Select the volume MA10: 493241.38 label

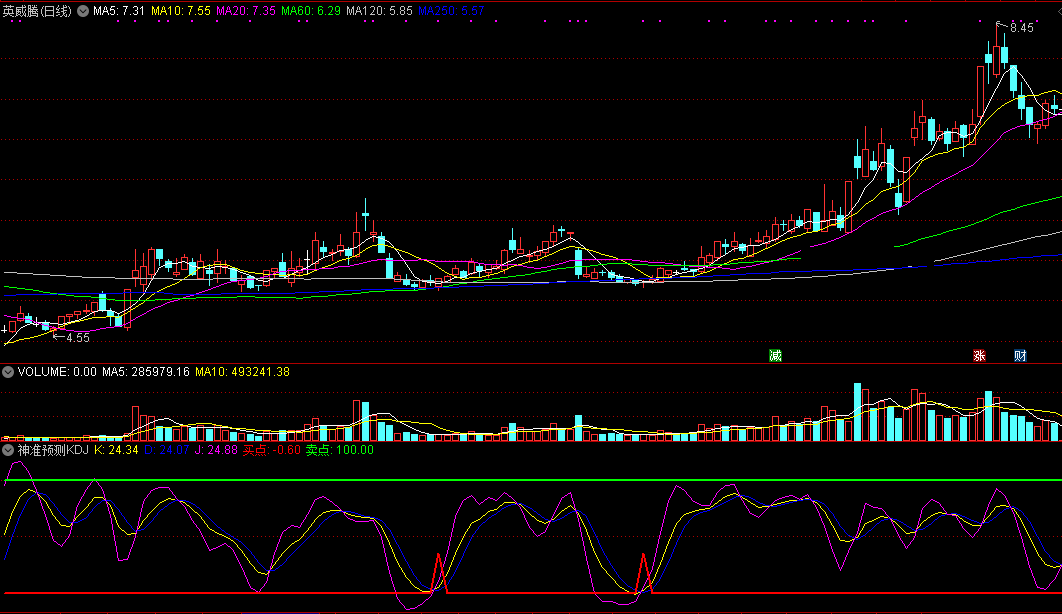242,372
